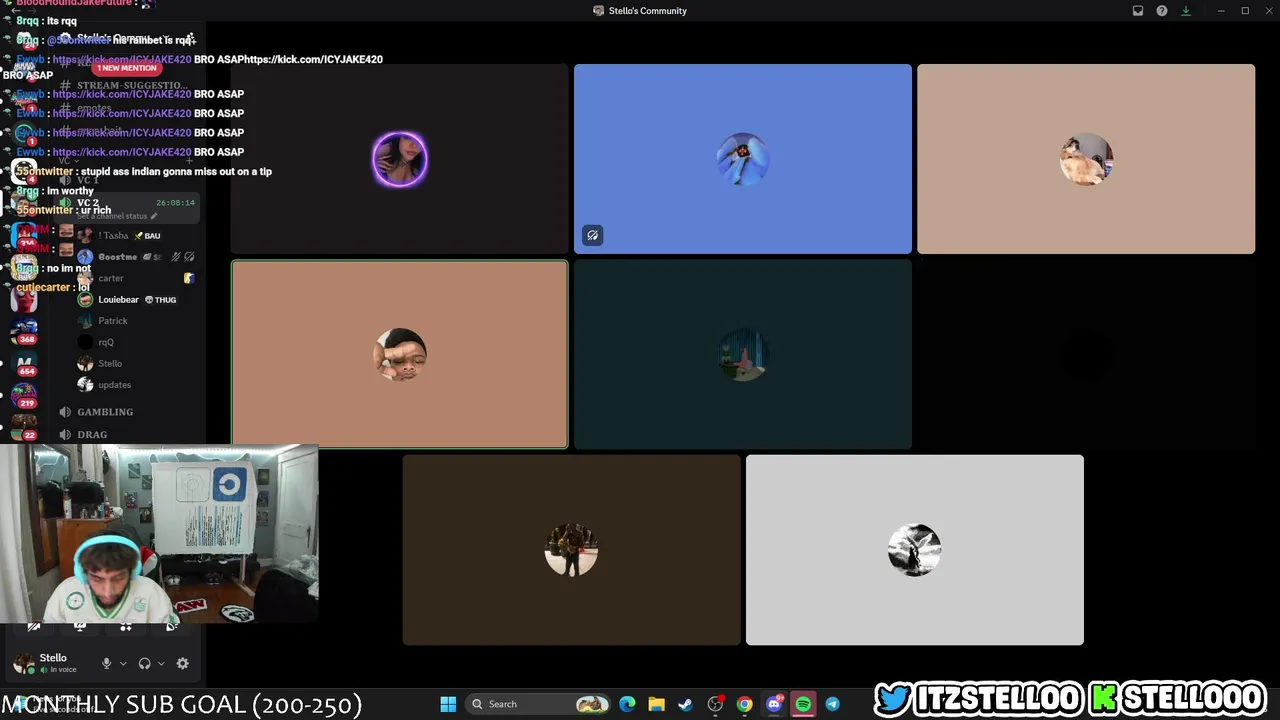The height and width of the screenshot is (720, 1280).
Task: Select rqQ in voice member list
Action: click(105, 342)
